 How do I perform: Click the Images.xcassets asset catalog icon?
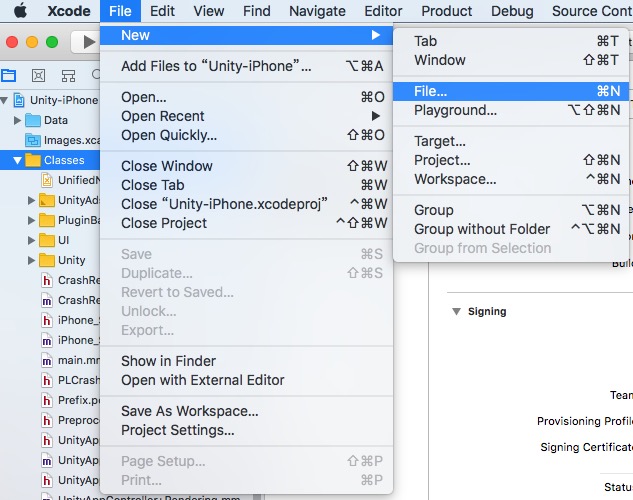tap(33, 140)
